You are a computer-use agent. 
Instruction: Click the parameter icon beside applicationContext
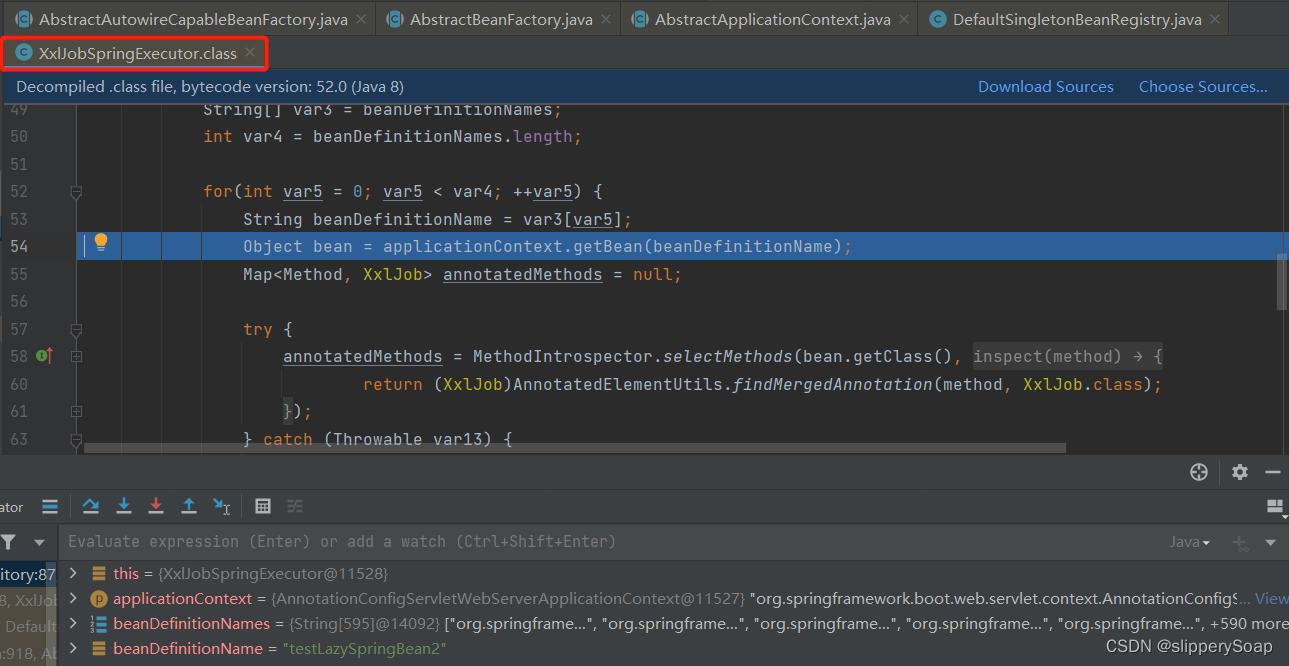(99, 599)
